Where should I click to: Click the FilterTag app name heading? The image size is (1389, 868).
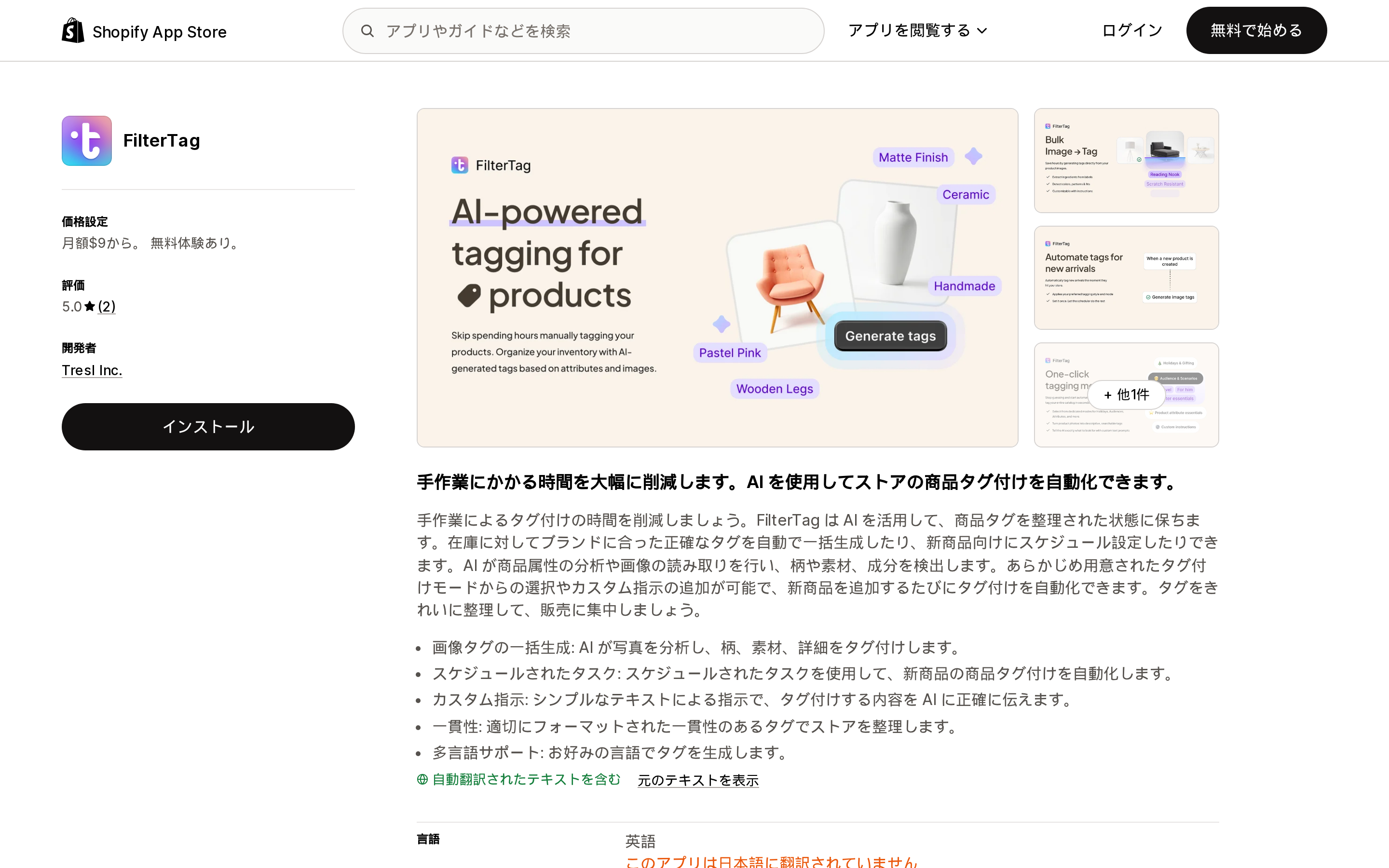[162, 141]
